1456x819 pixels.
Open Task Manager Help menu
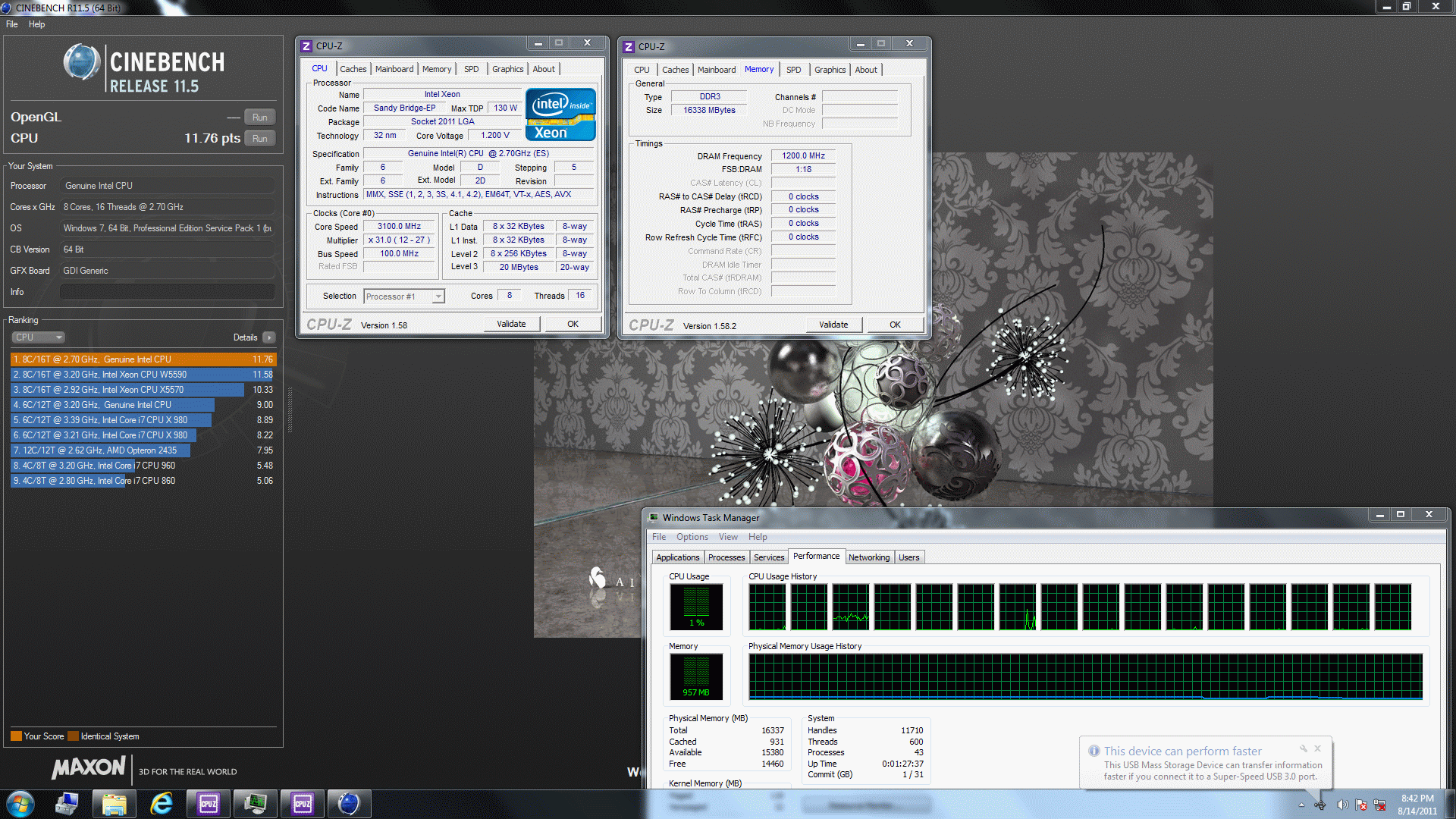coord(758,537)
